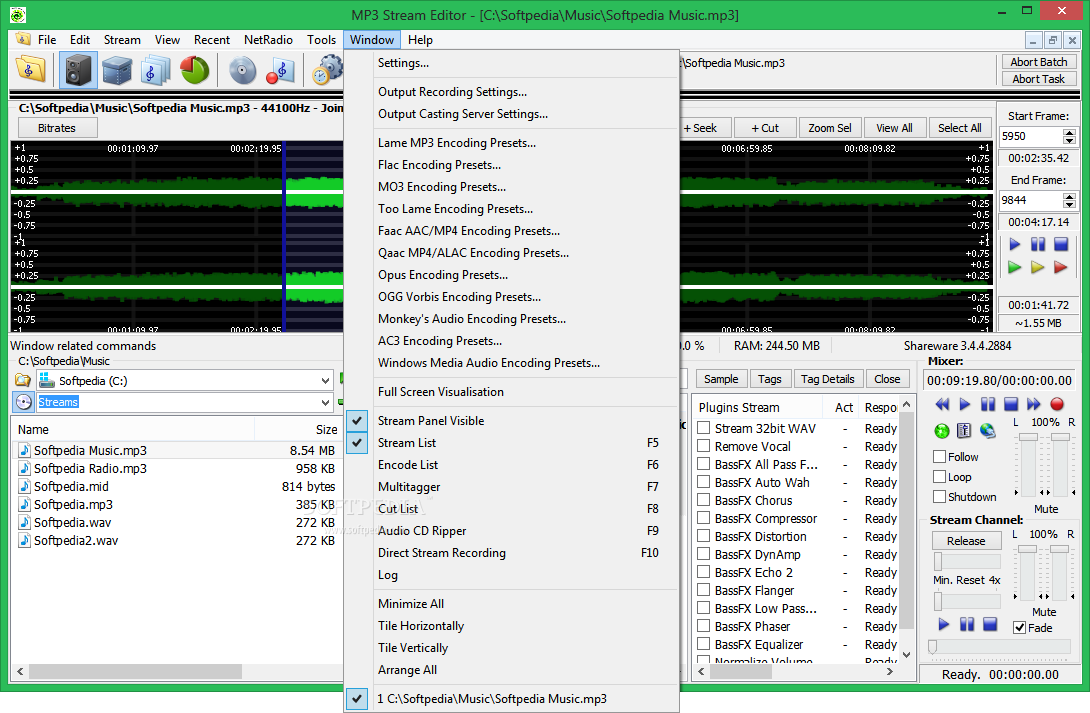Enable the Shutdown checkbox
The width and height of the screenshot is (1090, 713).
(940, 497)
